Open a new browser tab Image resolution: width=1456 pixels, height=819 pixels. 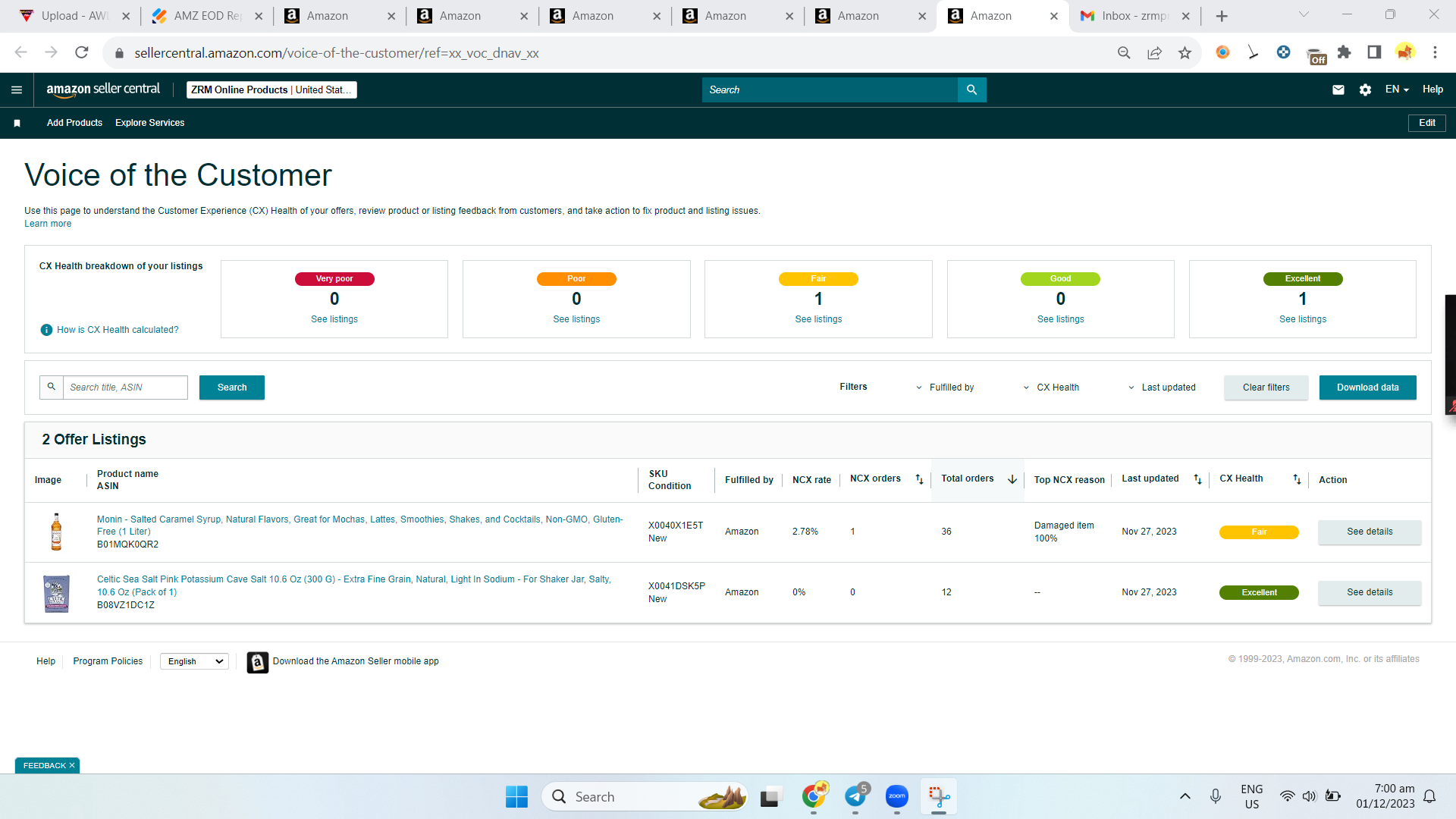pyautogui.click(x=1222, y=16)
